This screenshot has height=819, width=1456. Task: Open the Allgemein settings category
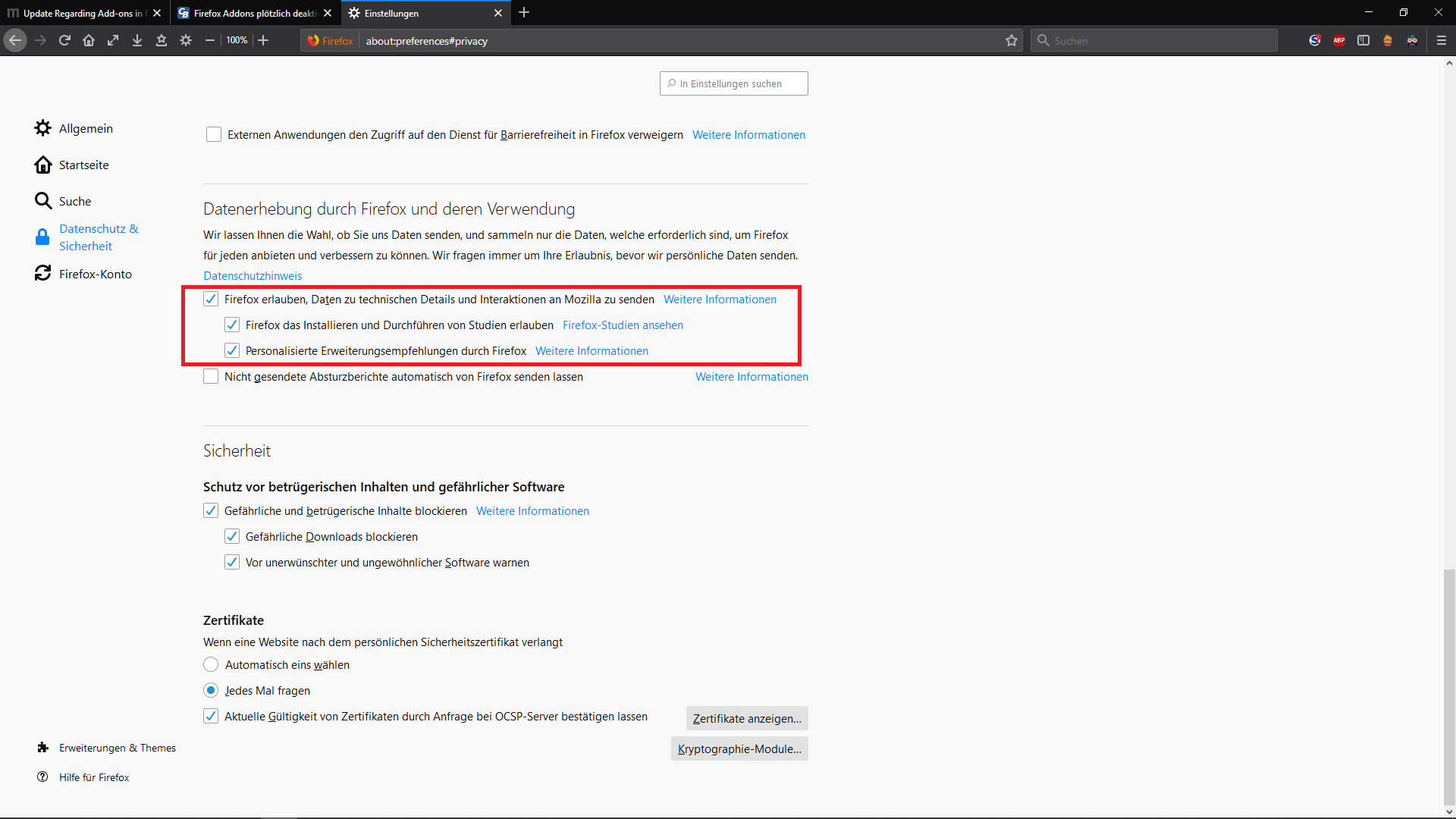(86, 129)
